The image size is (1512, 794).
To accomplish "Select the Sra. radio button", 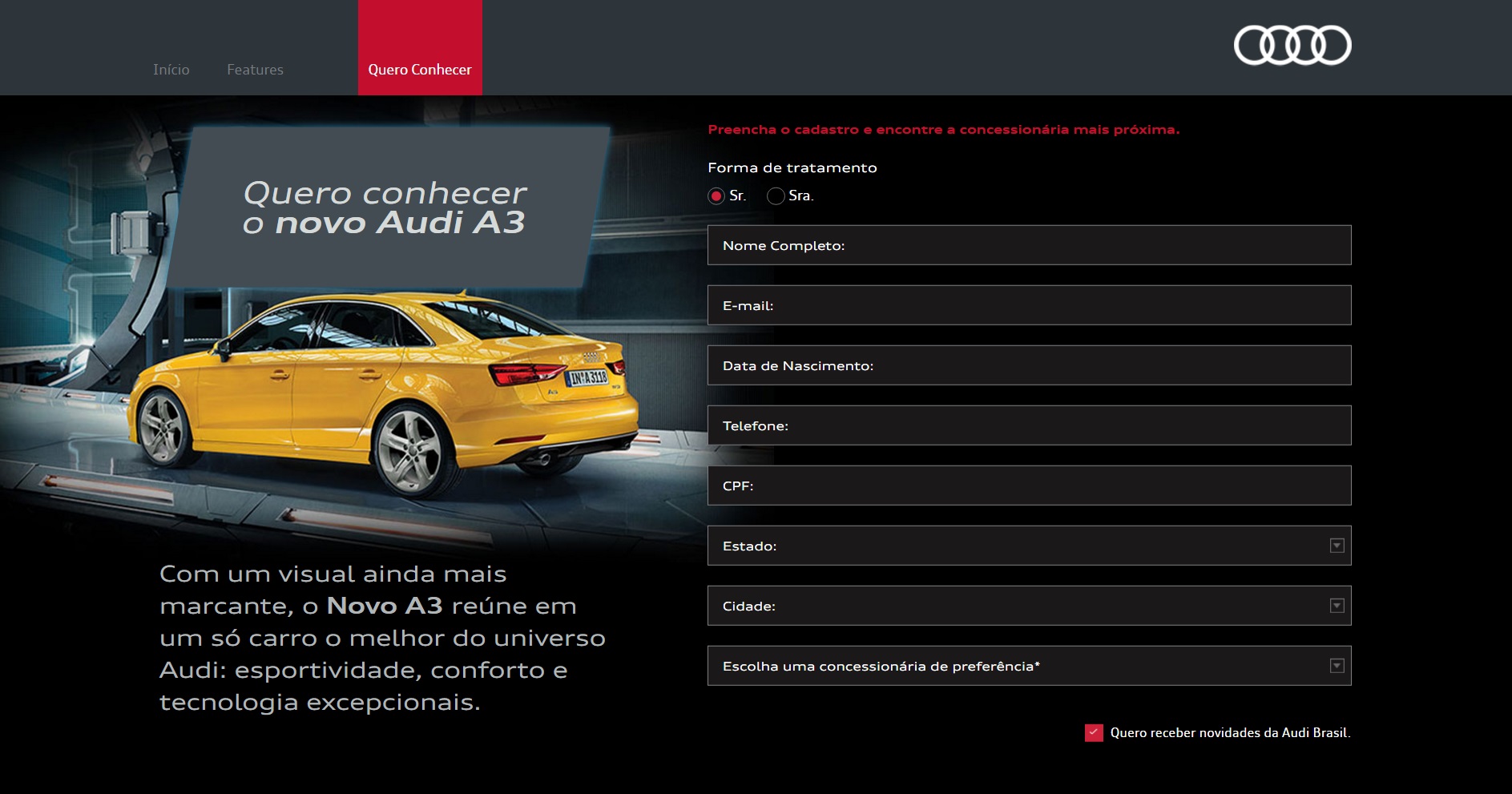I will coord(775,195).
